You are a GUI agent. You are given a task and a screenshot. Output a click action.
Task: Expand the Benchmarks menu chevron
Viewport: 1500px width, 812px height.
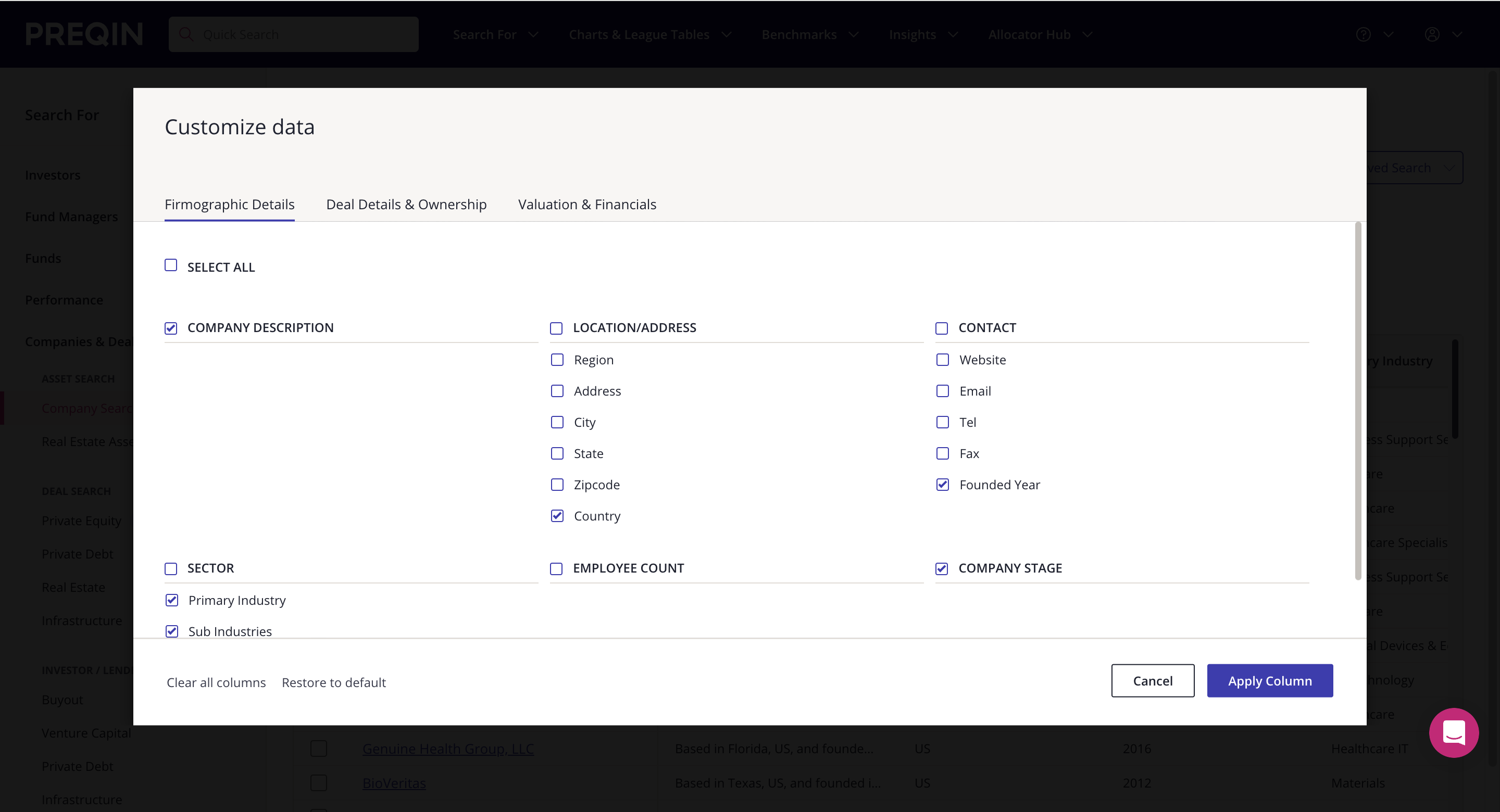[854, 34]
